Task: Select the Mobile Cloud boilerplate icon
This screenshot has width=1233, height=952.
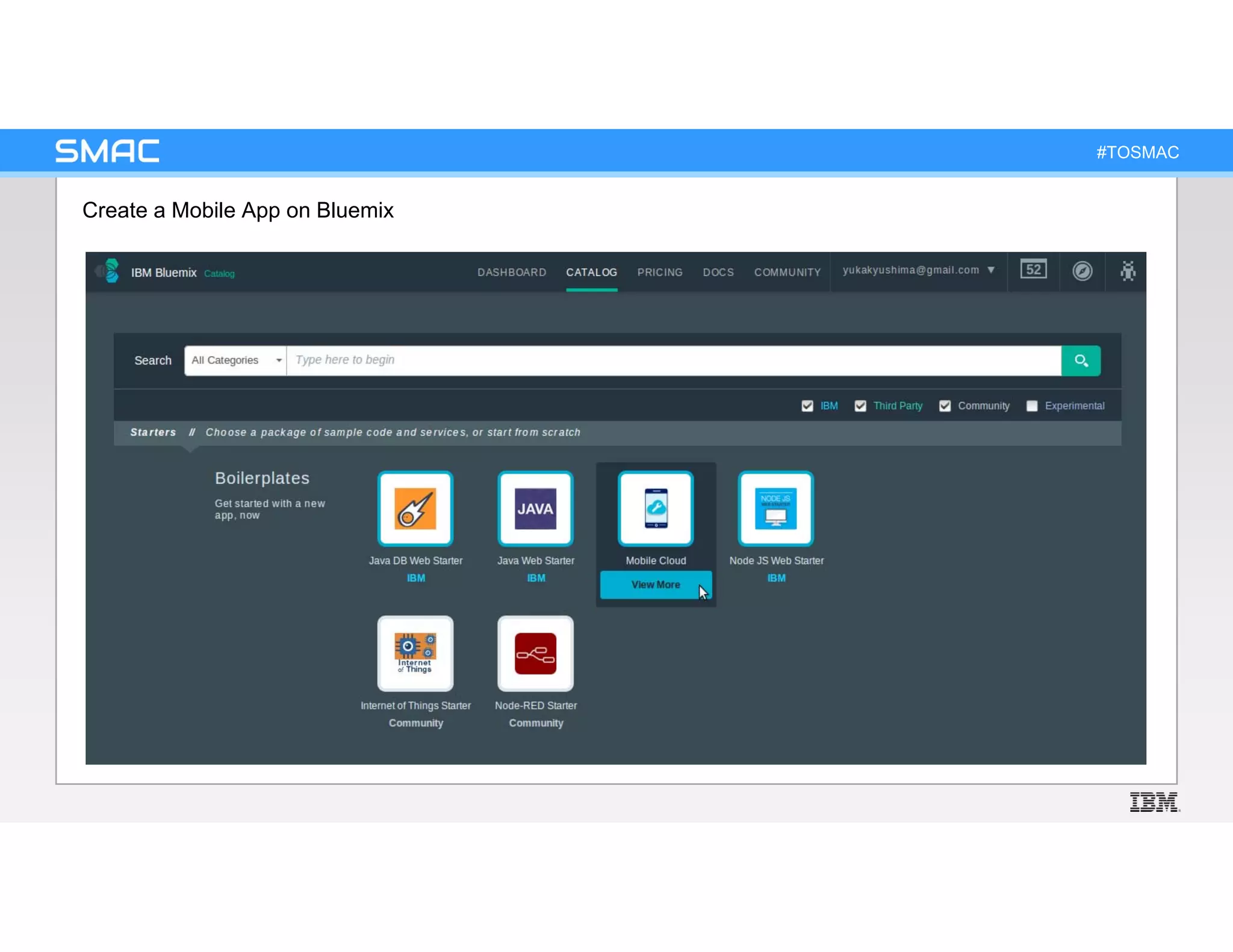Action: click(656, 508)
